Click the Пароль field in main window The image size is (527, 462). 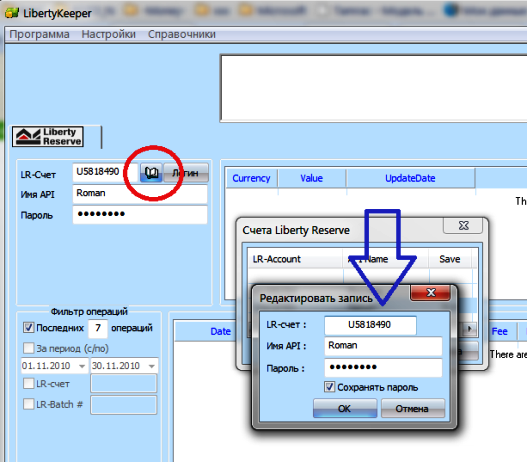140,214
